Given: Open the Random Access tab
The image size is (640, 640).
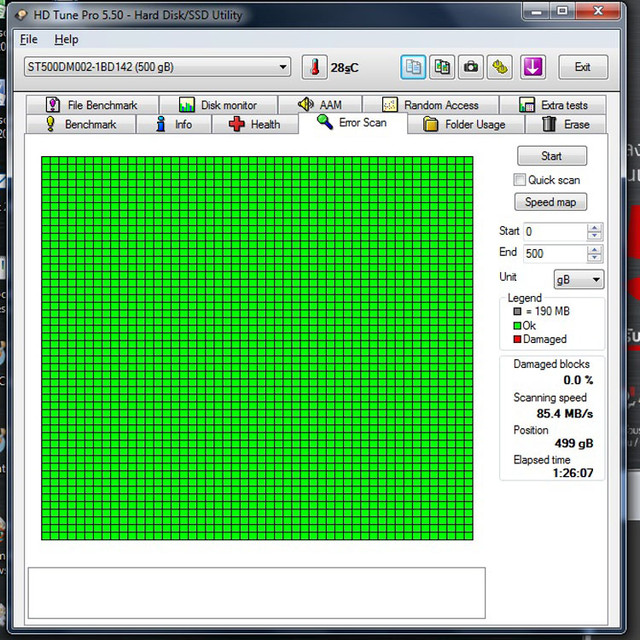Looking at the screenshot, I should (x=431, y=105).
